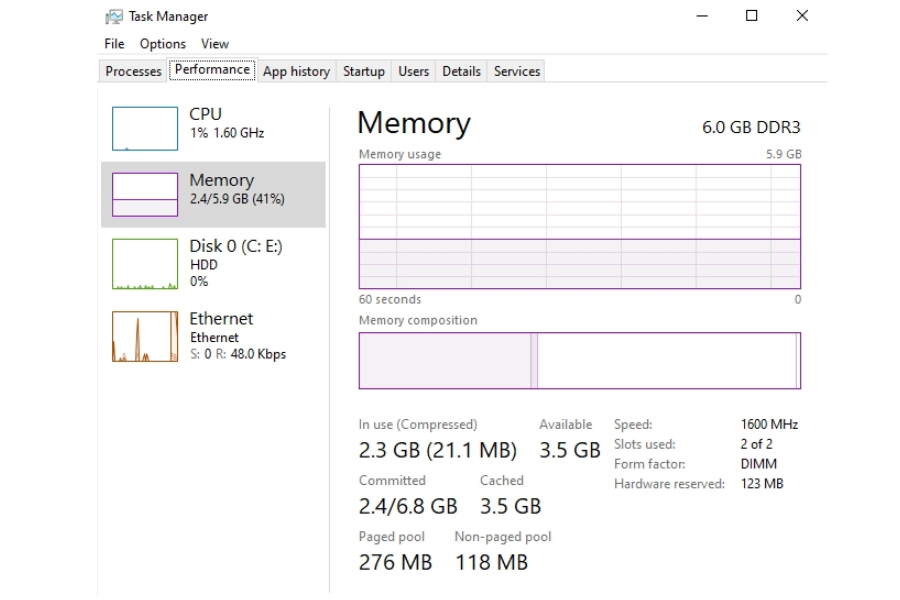This screenshot has height=600, width=900.
Task: Open the View menu
Action: click(x=215, y=44)
